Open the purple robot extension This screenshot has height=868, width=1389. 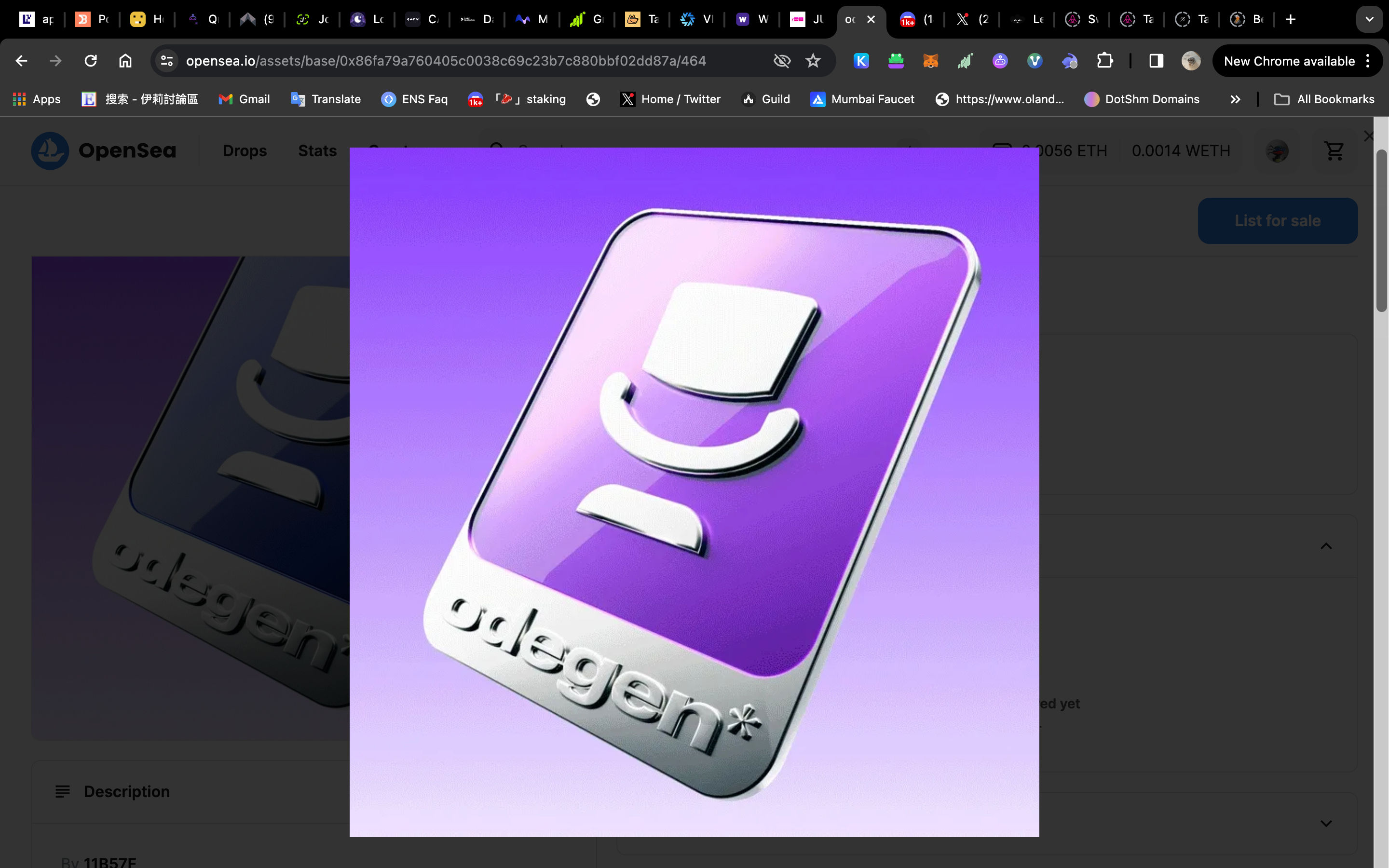click(x=1000, y=61)
